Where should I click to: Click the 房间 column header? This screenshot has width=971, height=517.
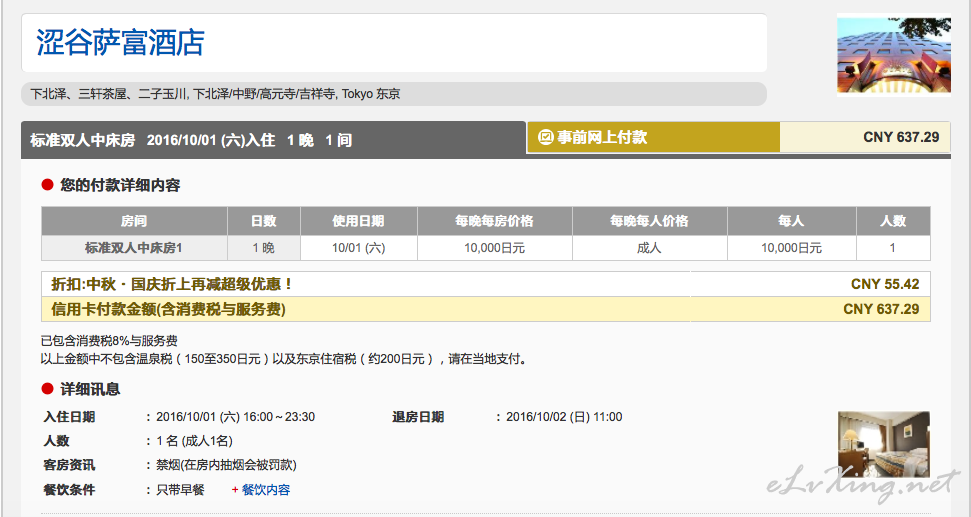[134, 221]
